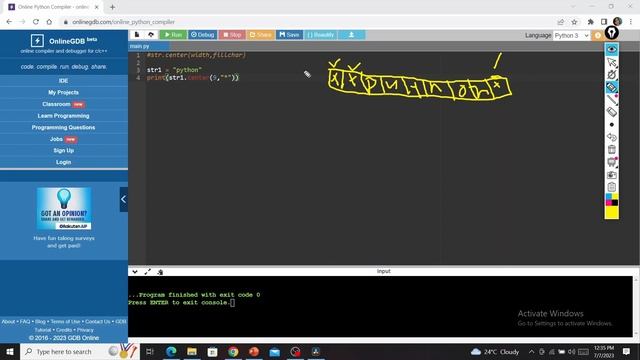Save the project using the Save button

point(289,35)
